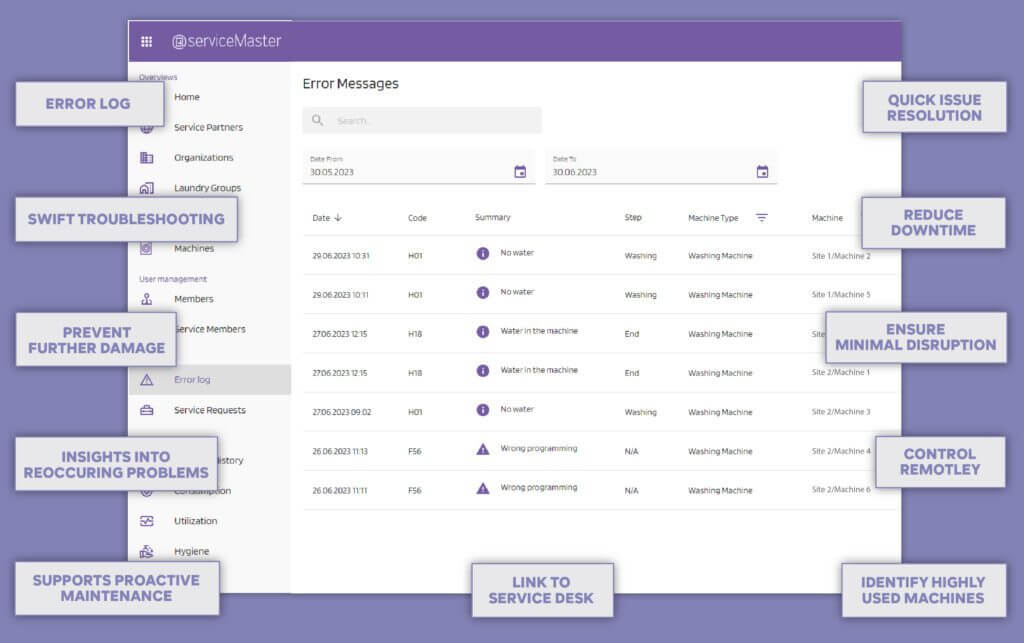Click Site 2/Machine 1 cell
Image resolution: width=1024 pixels, height=643 pixels.
point(840,372)
